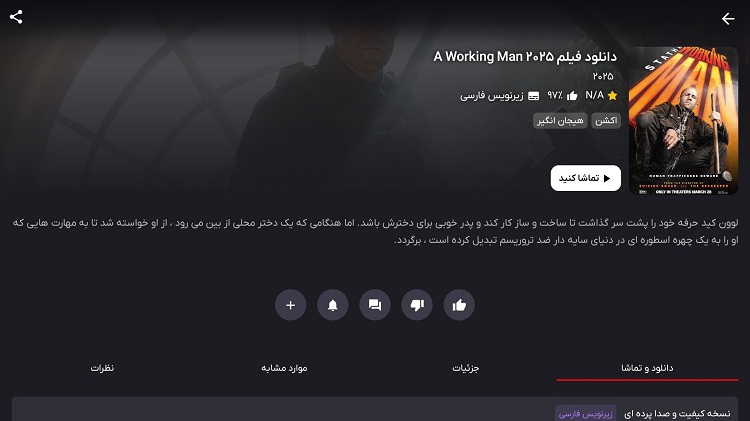Expand the نسخه کیفیت و صدا پرده ای section
Screen dimensions: 750x421
(375, 410)
